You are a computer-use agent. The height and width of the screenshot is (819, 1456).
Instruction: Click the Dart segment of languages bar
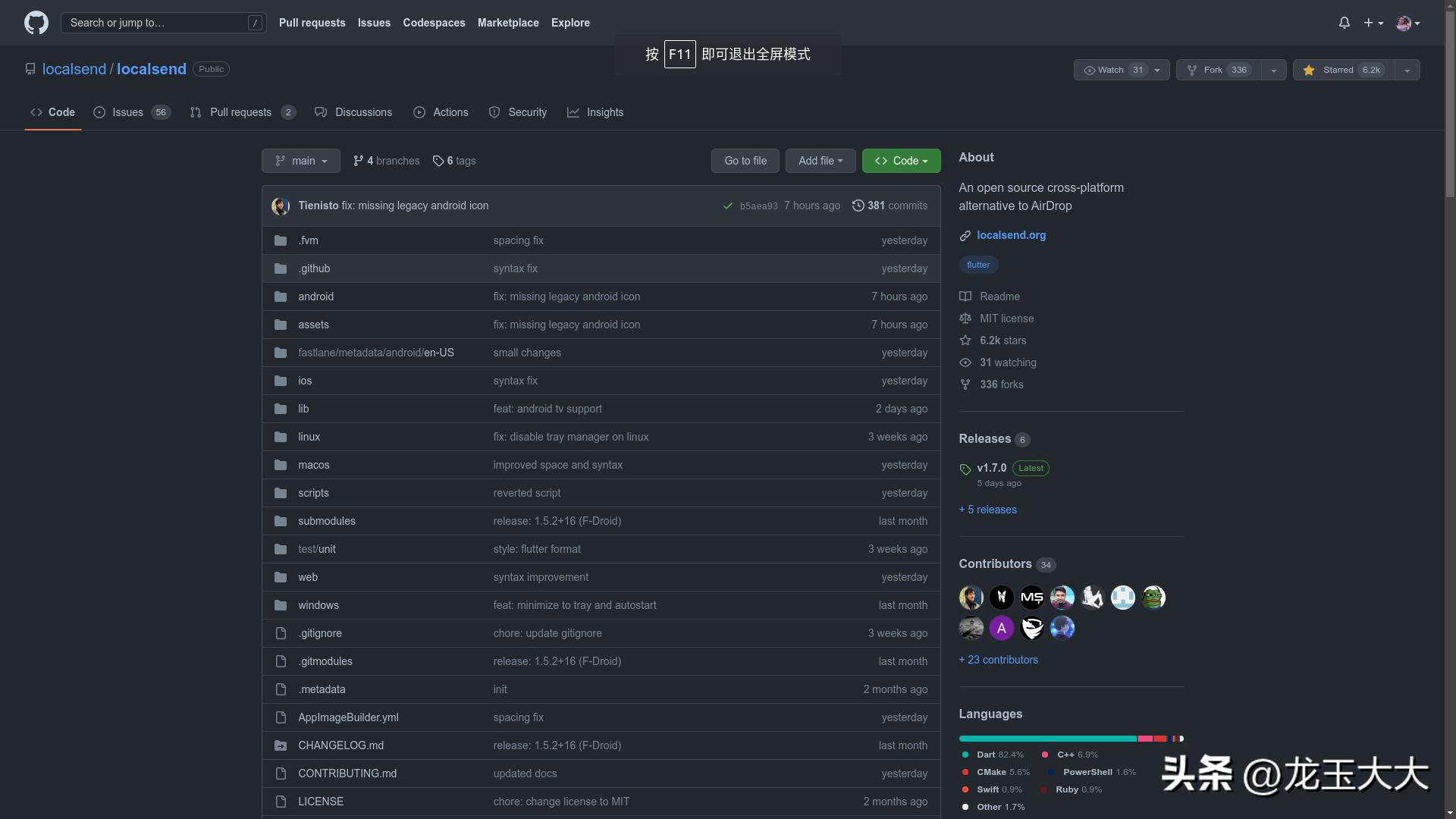pyautogui.click(x=1046, y=738)
